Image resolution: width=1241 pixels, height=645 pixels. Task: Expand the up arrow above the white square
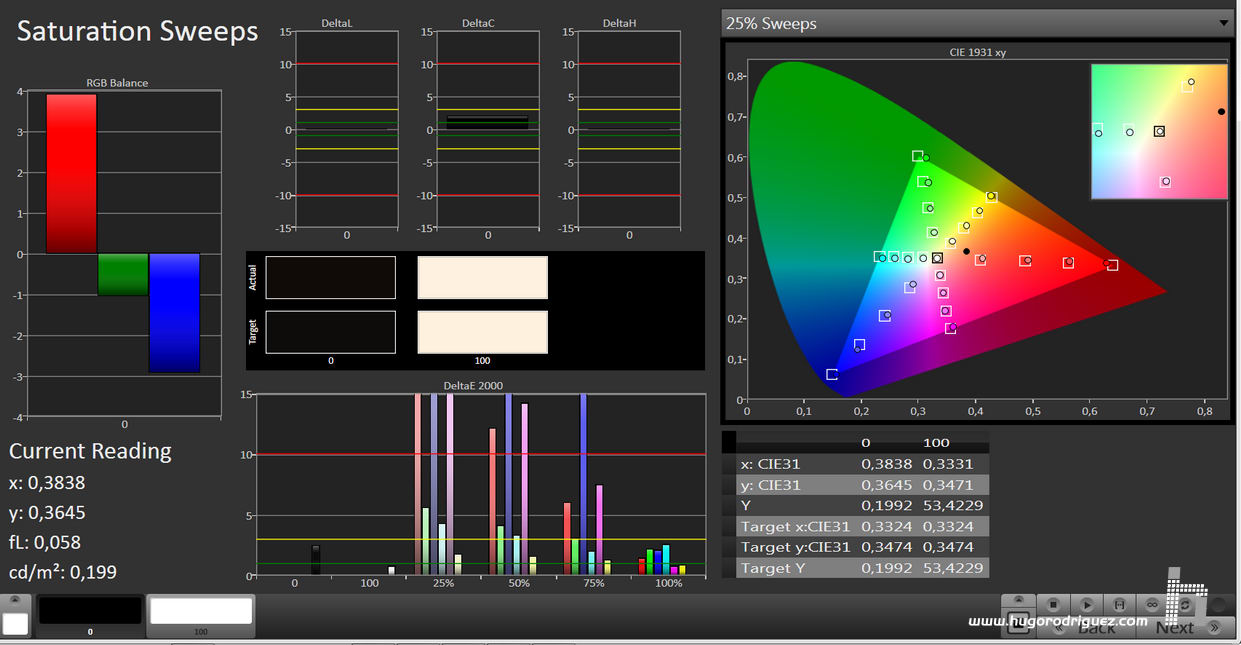[x=16, y=601]
